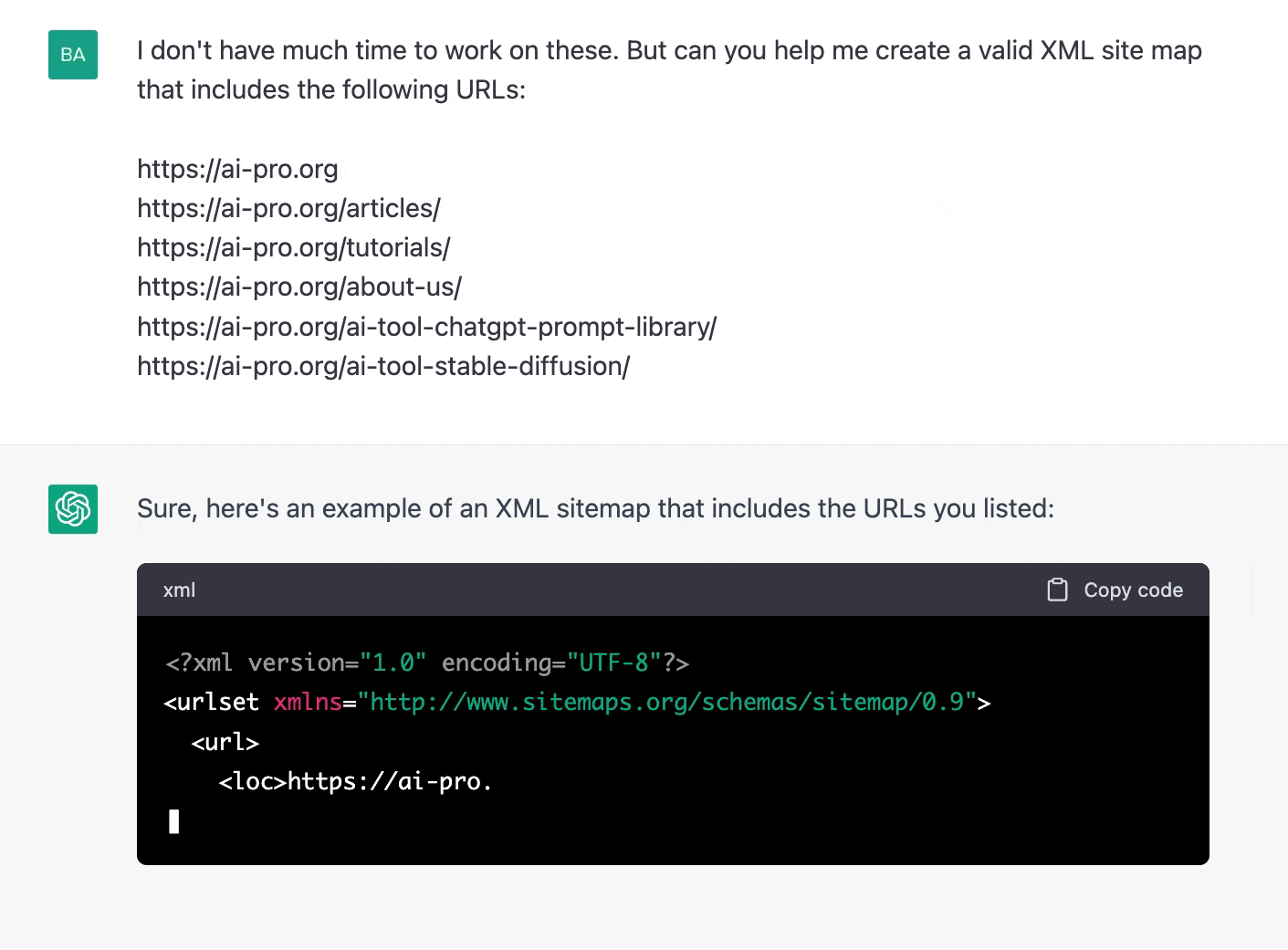The height and width of the screenshot is (950, 1288).
Task: Click the clipboard copy icon
Action: [x=1057, y=590]
